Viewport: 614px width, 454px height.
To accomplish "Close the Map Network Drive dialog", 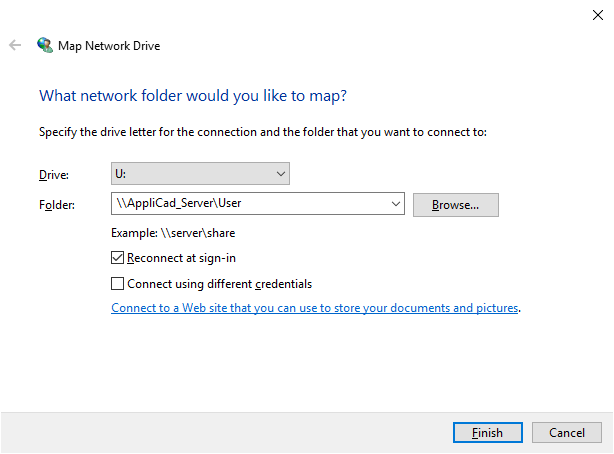I will point(598,15).
